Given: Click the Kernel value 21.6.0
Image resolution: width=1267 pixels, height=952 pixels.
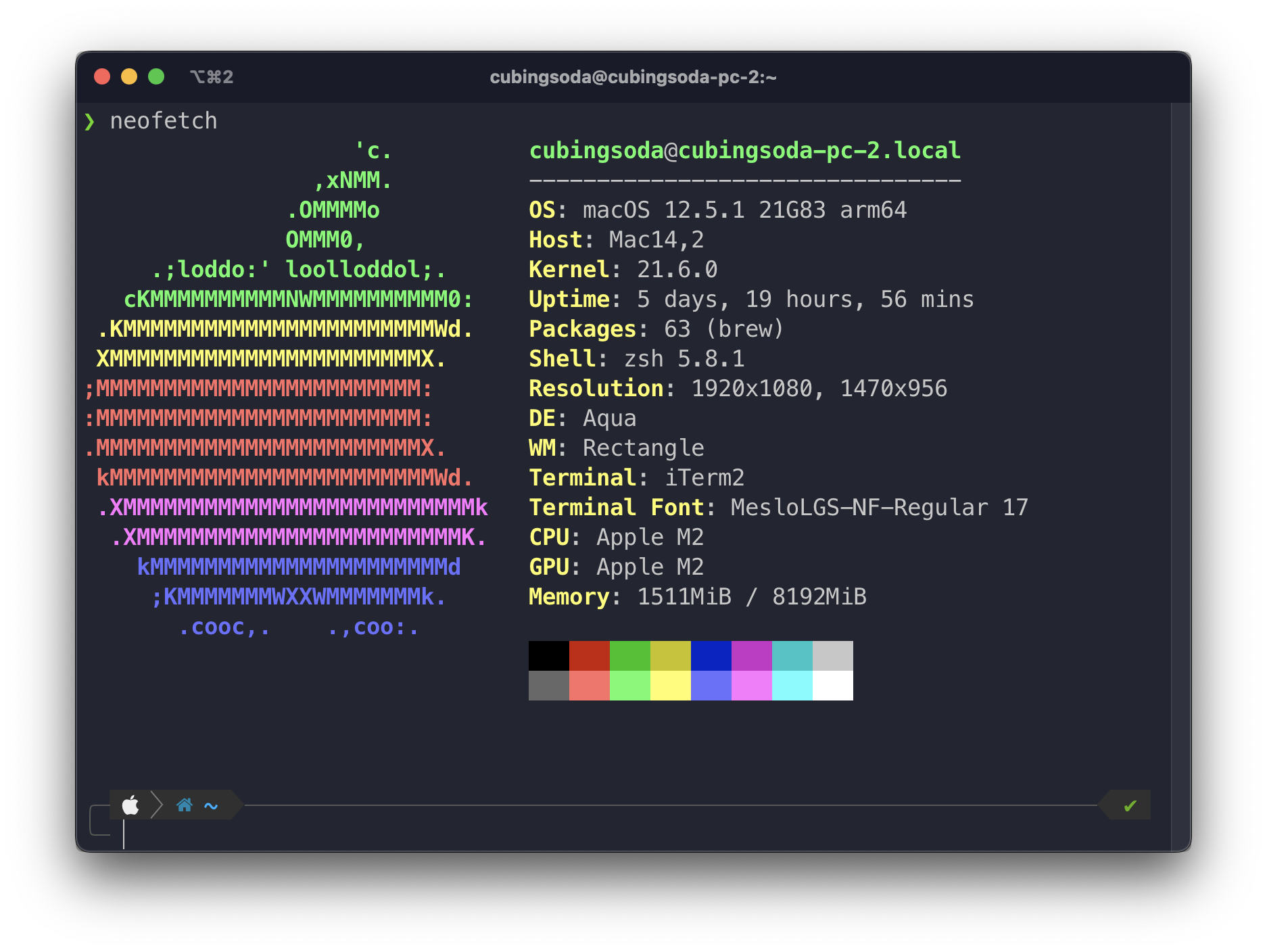Looking at the screenshot, I should (x=677, y=269).
